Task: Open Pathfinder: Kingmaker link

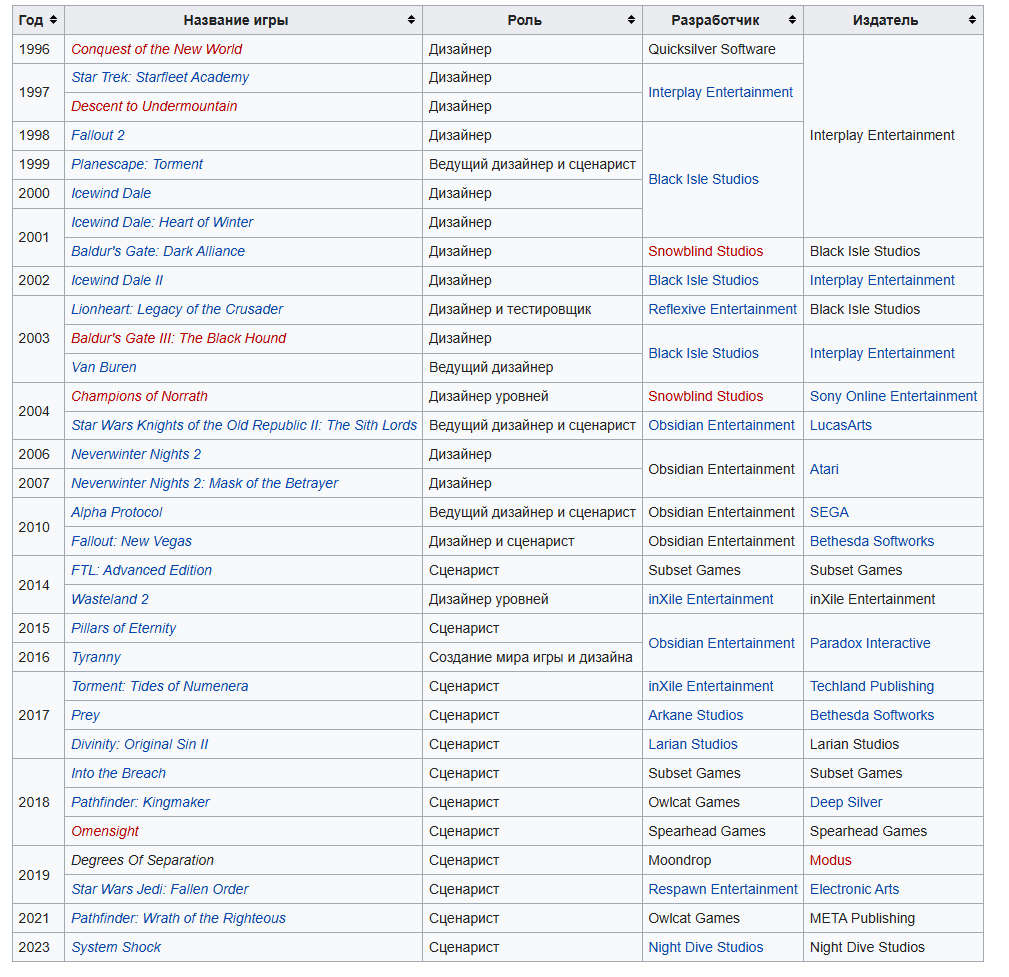Action: coord(140,801)
